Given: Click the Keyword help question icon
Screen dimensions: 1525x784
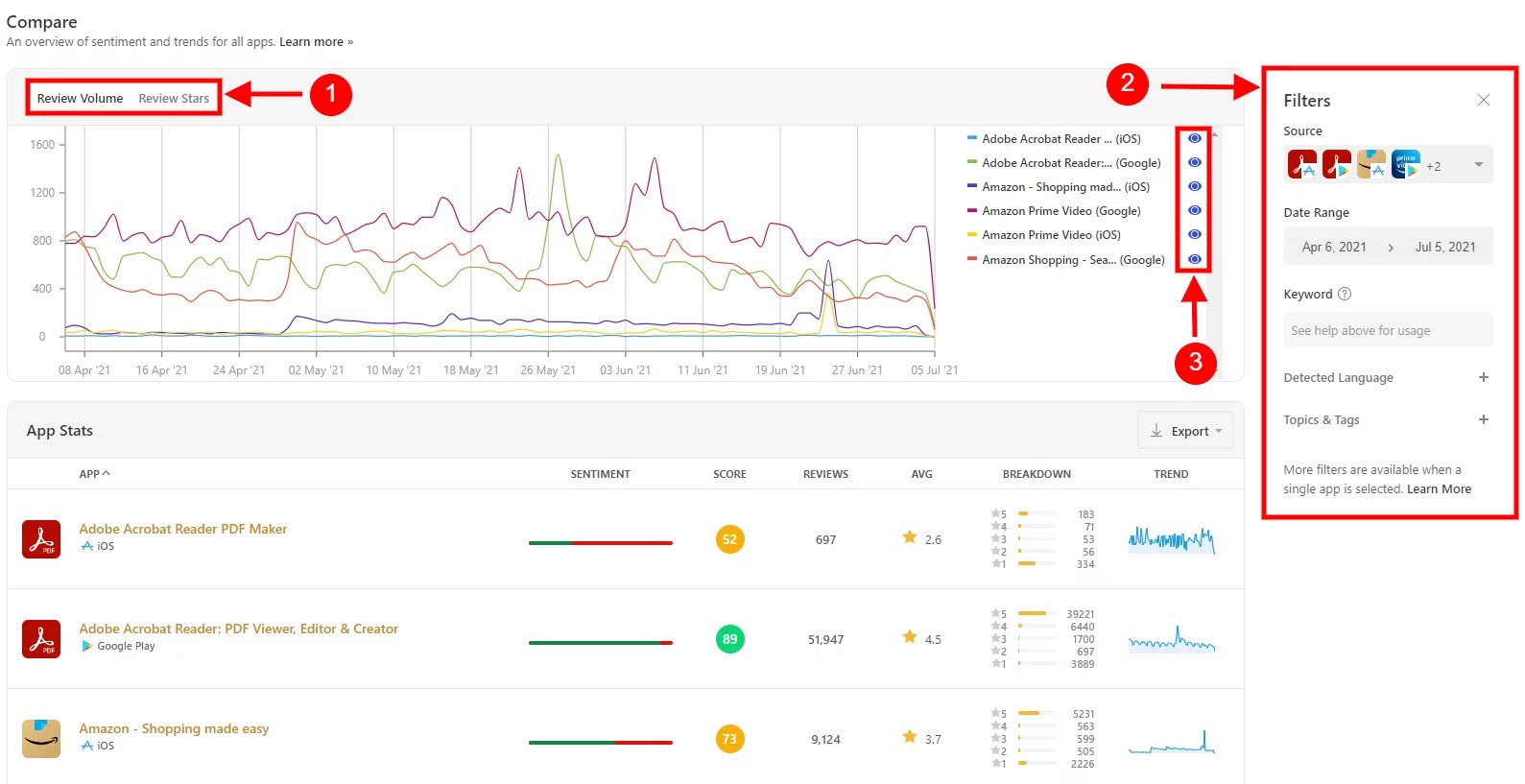Looking at the screenshot, I should tap(1345, 294).
